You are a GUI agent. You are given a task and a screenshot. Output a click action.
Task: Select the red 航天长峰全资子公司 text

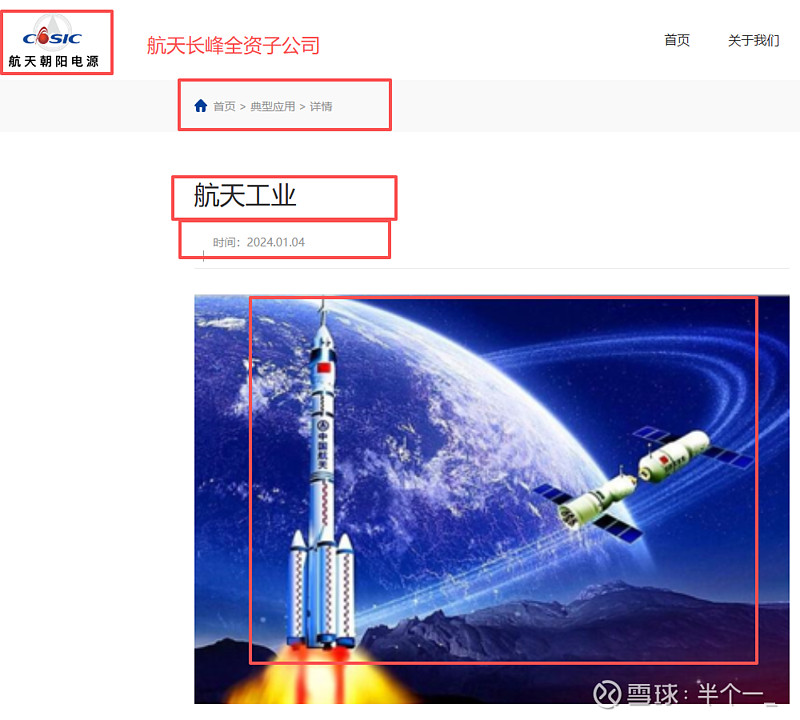(233, 45)
